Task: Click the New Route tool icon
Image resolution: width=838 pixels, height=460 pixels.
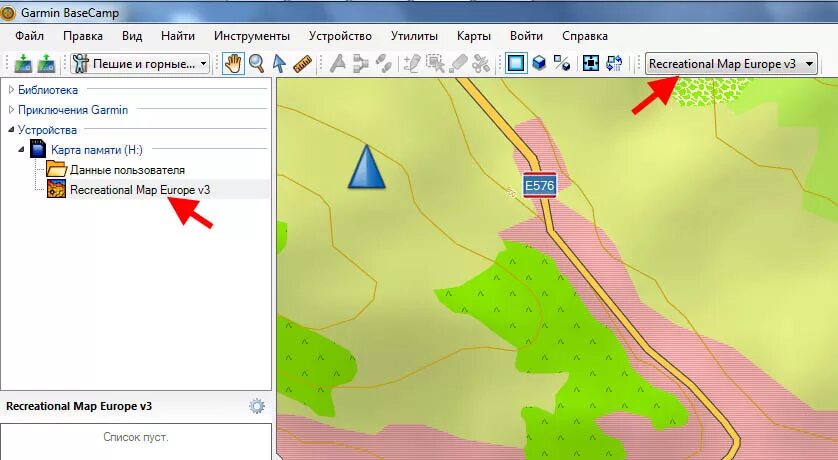Action: click(x=361, y=64)
